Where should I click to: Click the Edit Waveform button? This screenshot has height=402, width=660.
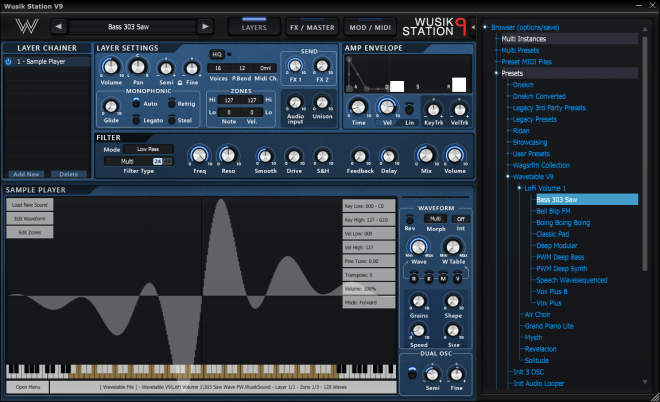coord(29,218)
